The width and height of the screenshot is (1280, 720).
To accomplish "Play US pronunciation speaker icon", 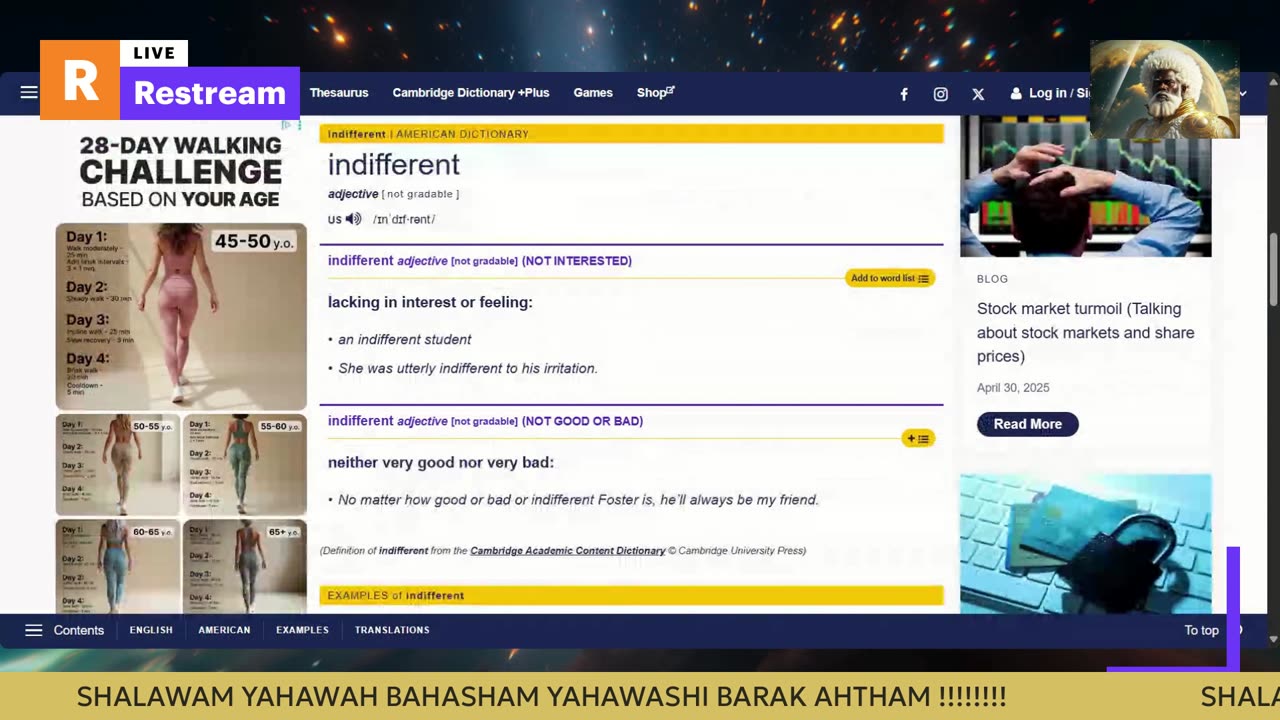I will 353,219.
